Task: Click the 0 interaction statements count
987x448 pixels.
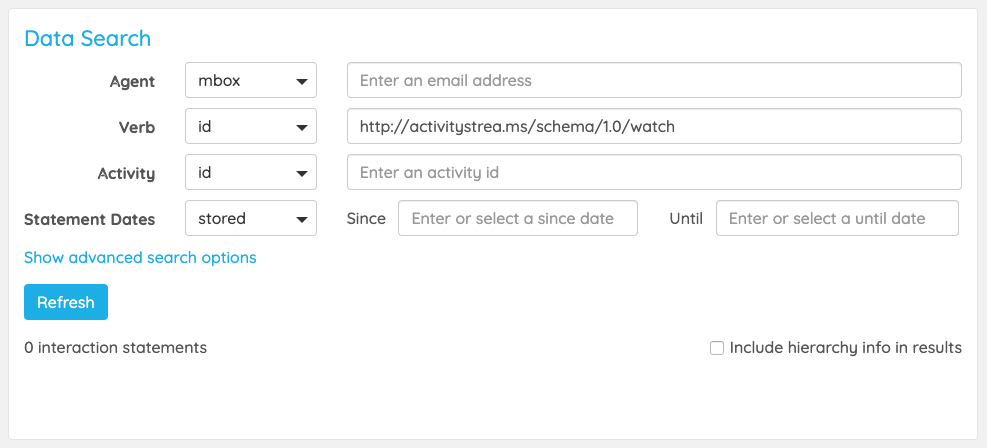Action: pyautogui.click(x=115, y=348)
